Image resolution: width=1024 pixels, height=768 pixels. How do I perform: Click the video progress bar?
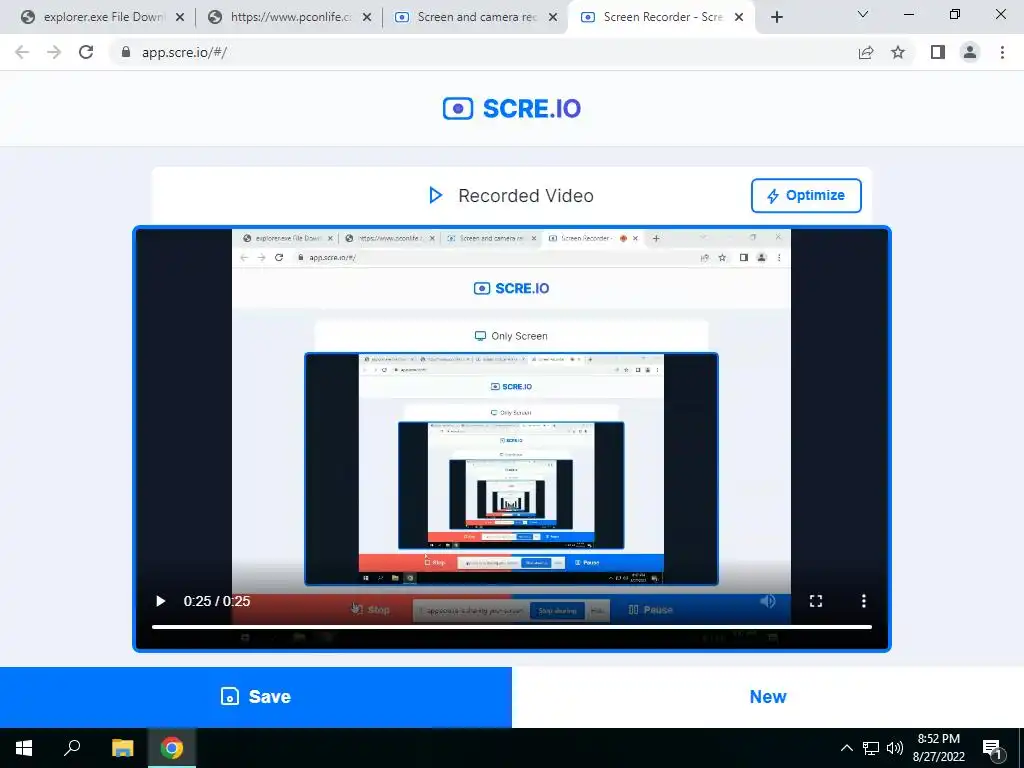[511, 627]
